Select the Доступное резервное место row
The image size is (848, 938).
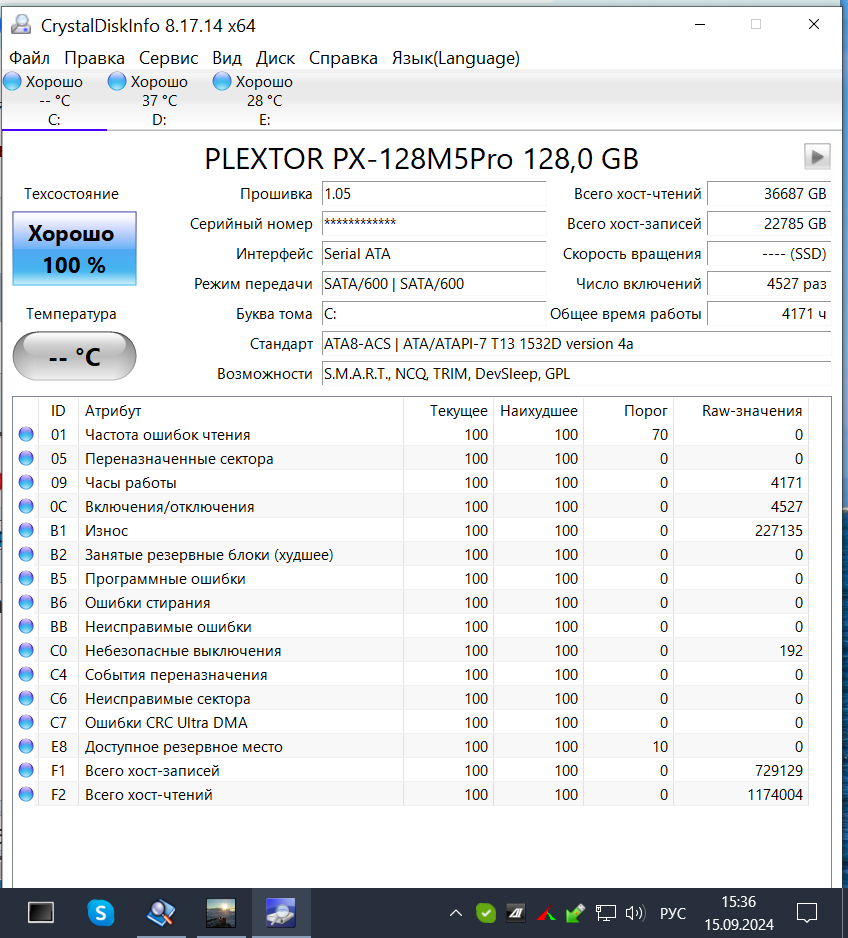(410, 747)
